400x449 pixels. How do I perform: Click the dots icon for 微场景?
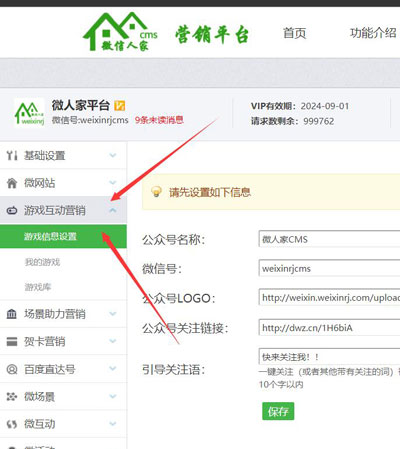[x=12, y=396]
